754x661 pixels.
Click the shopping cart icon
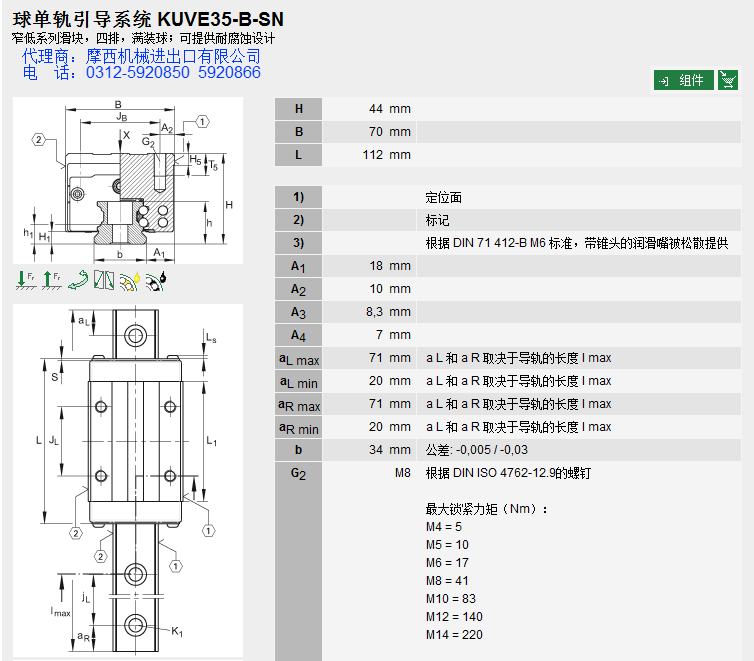pos(728,80)
